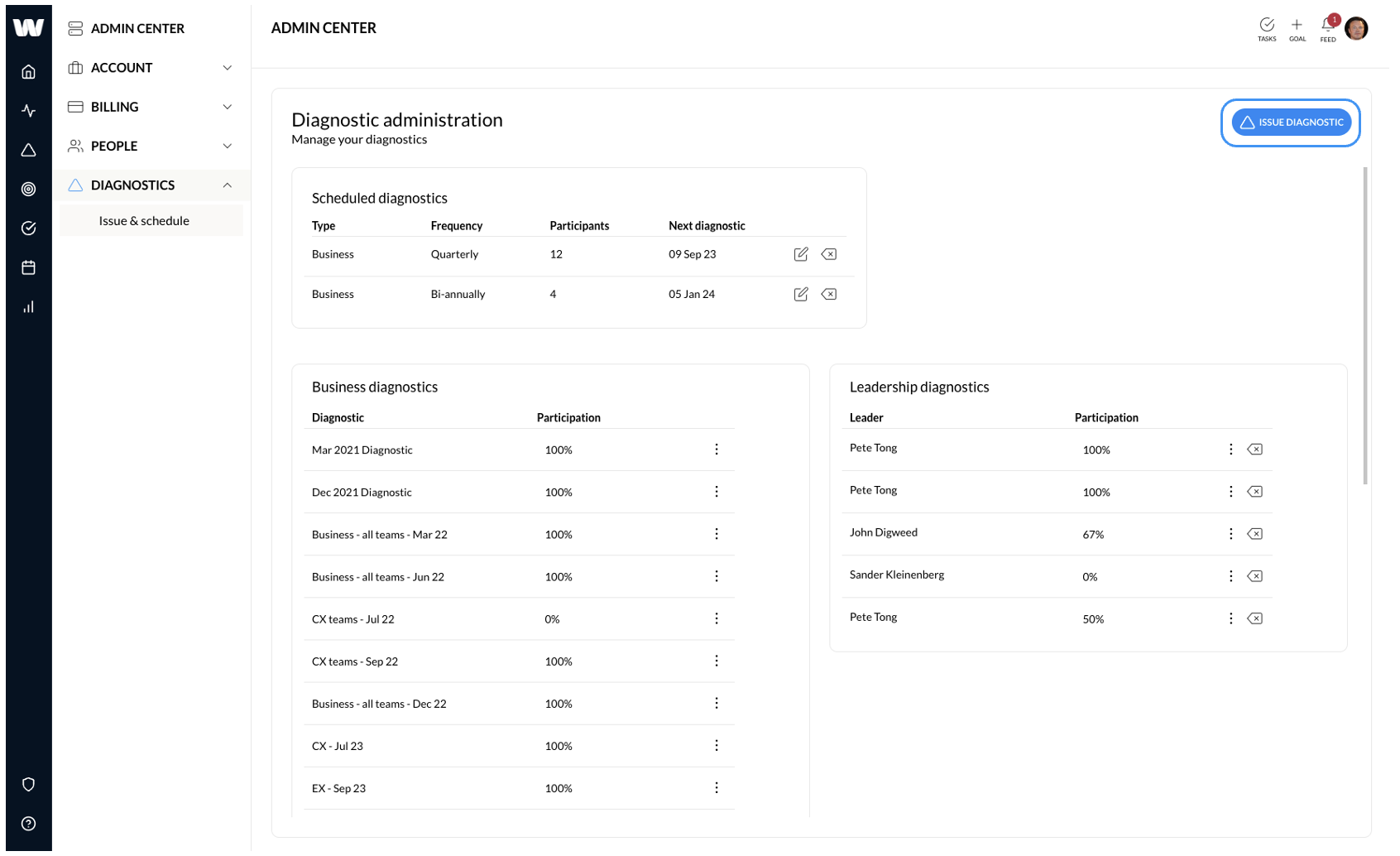
Task: Open options for Mar 2021 Diagnostic
Action: click(x=717, y=450)
